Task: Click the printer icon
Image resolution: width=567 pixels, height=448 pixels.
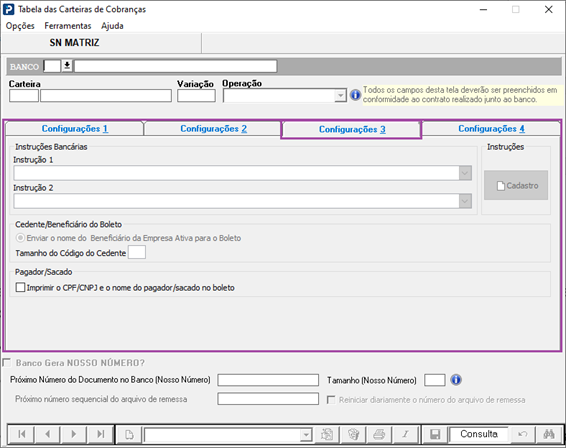Action: tap(379, 434)
